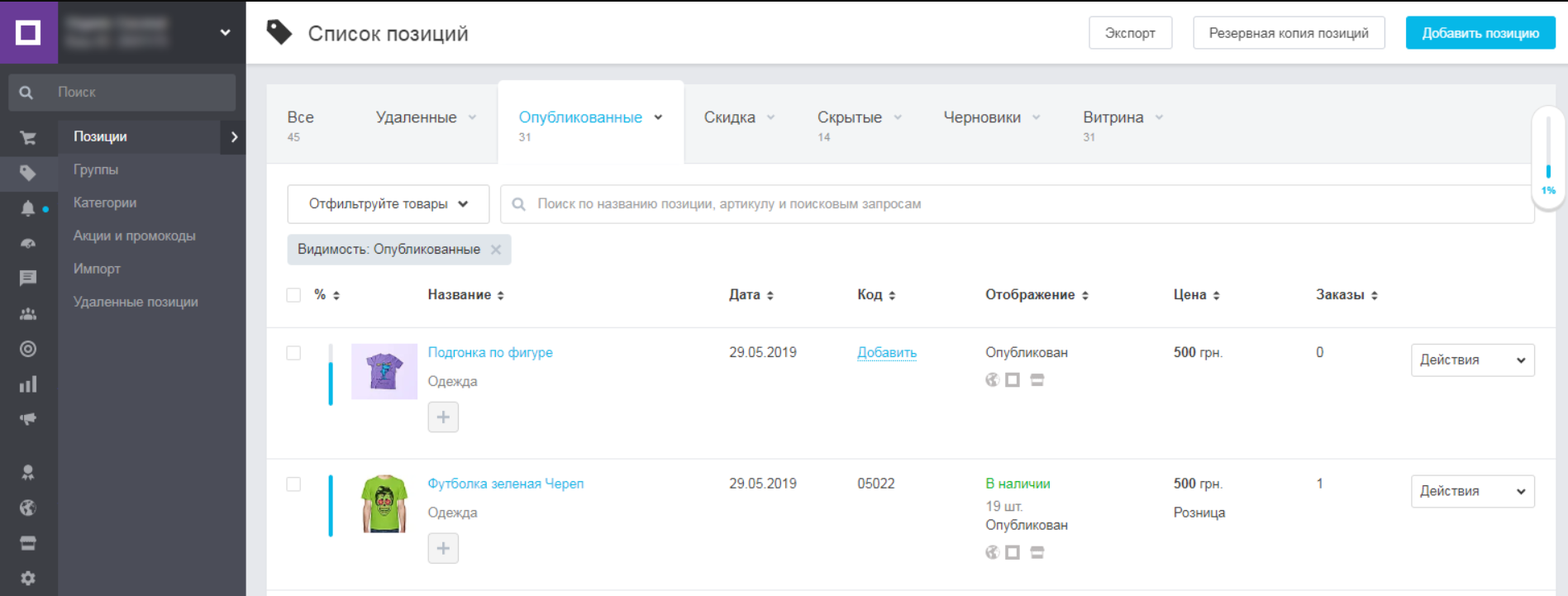Image resolution: width=1568 pixels, height=596 pixels.
Task: Click the customers group icon in sidebar
Action: (28, 314)
